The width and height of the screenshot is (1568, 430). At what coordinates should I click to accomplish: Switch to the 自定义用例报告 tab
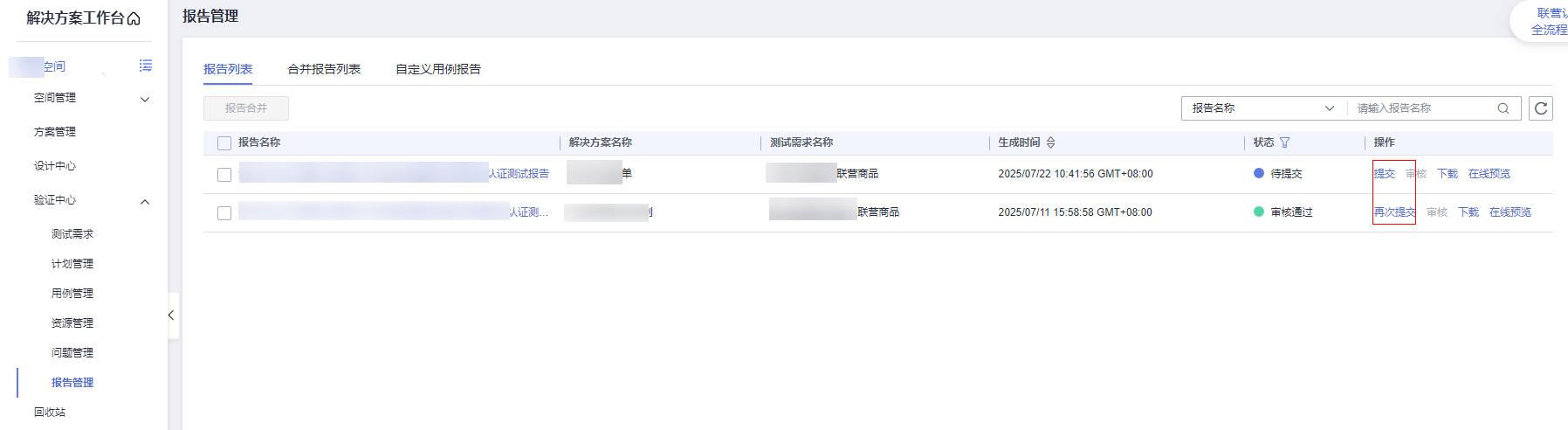pyautogui.click(x=438, y=69)
